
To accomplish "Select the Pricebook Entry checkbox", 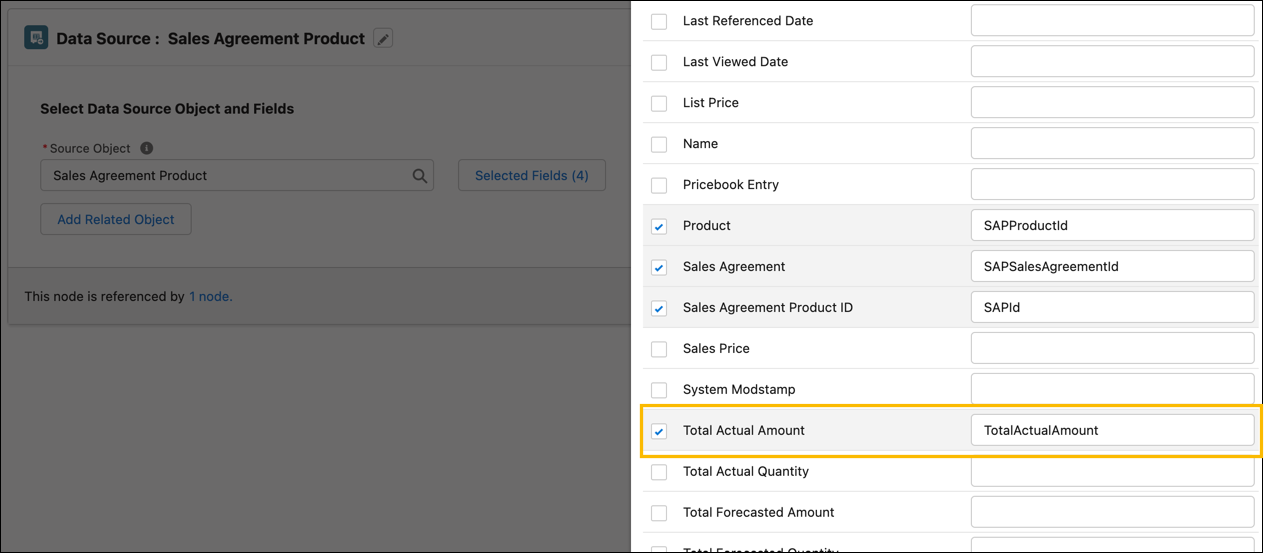I will pos(659,185).
